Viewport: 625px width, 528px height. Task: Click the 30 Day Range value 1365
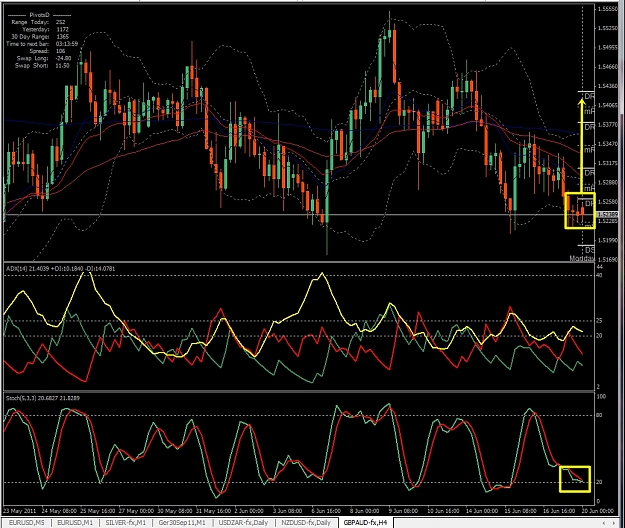pos(63,36)
